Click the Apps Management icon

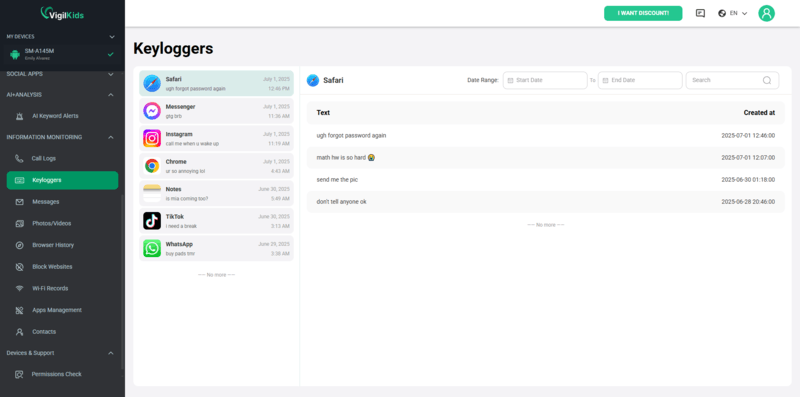[19, 310]
